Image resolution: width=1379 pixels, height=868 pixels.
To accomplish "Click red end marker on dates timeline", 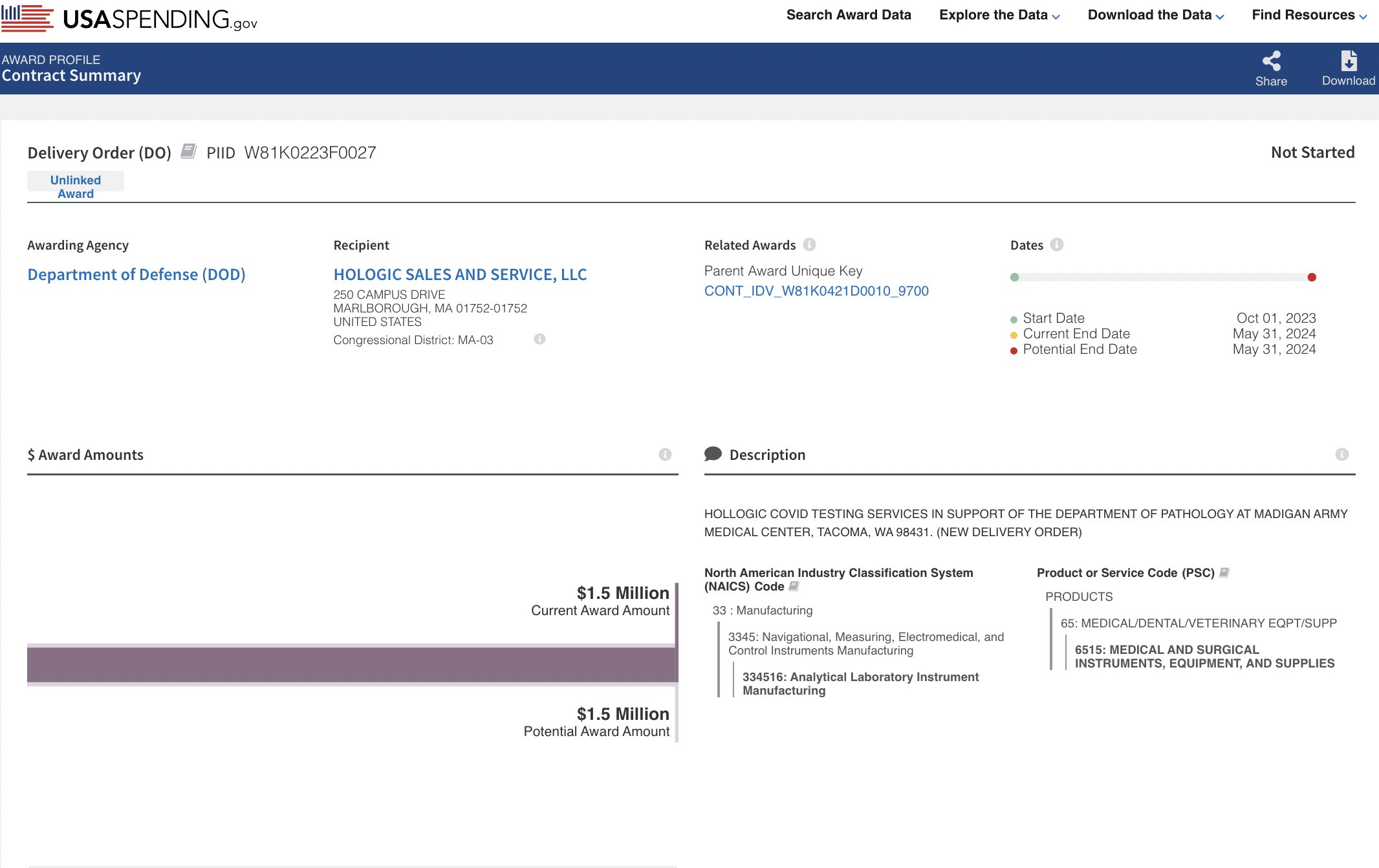I will pyautogui.click(x=1312, y=277).
